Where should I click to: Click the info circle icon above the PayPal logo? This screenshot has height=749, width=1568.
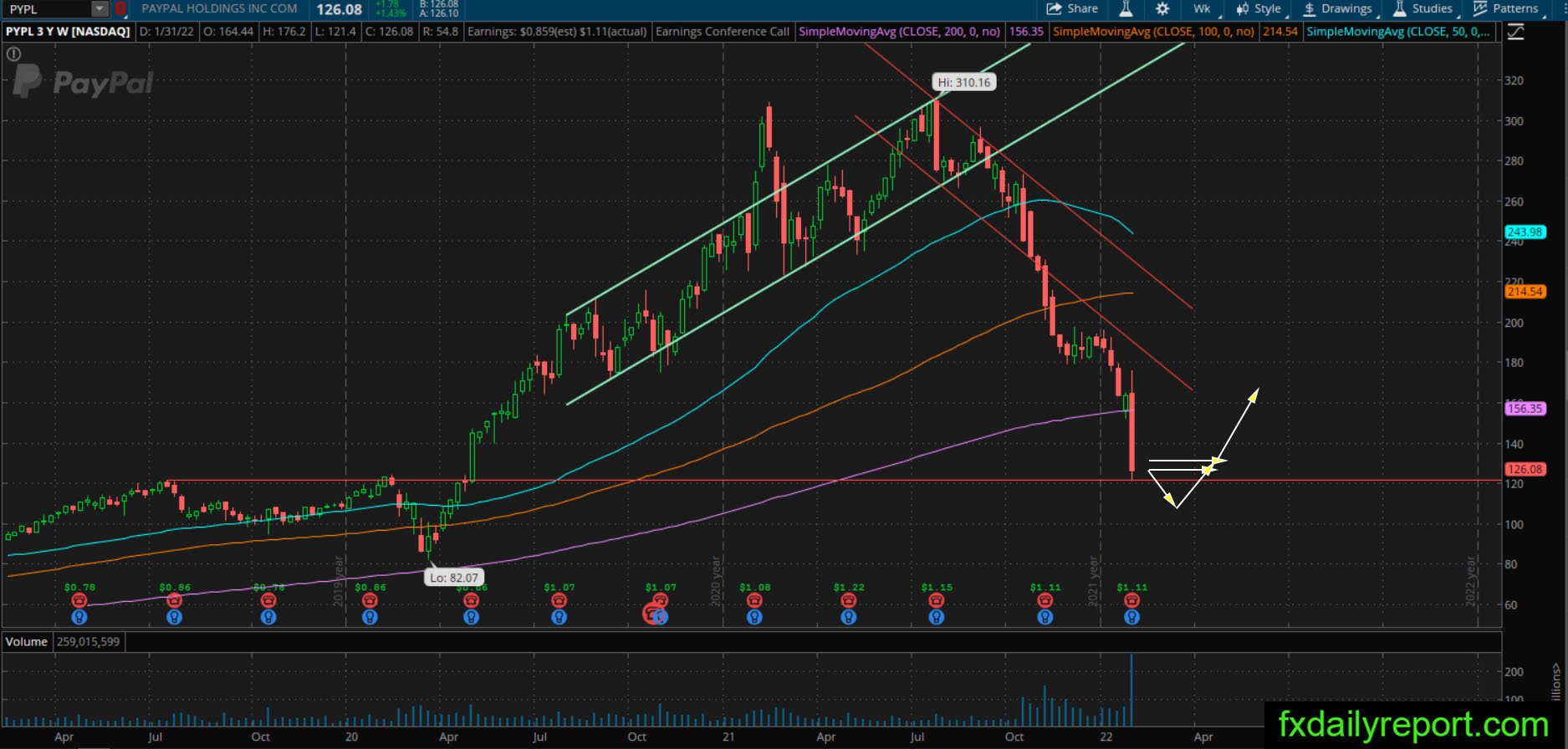pos(13,53)
